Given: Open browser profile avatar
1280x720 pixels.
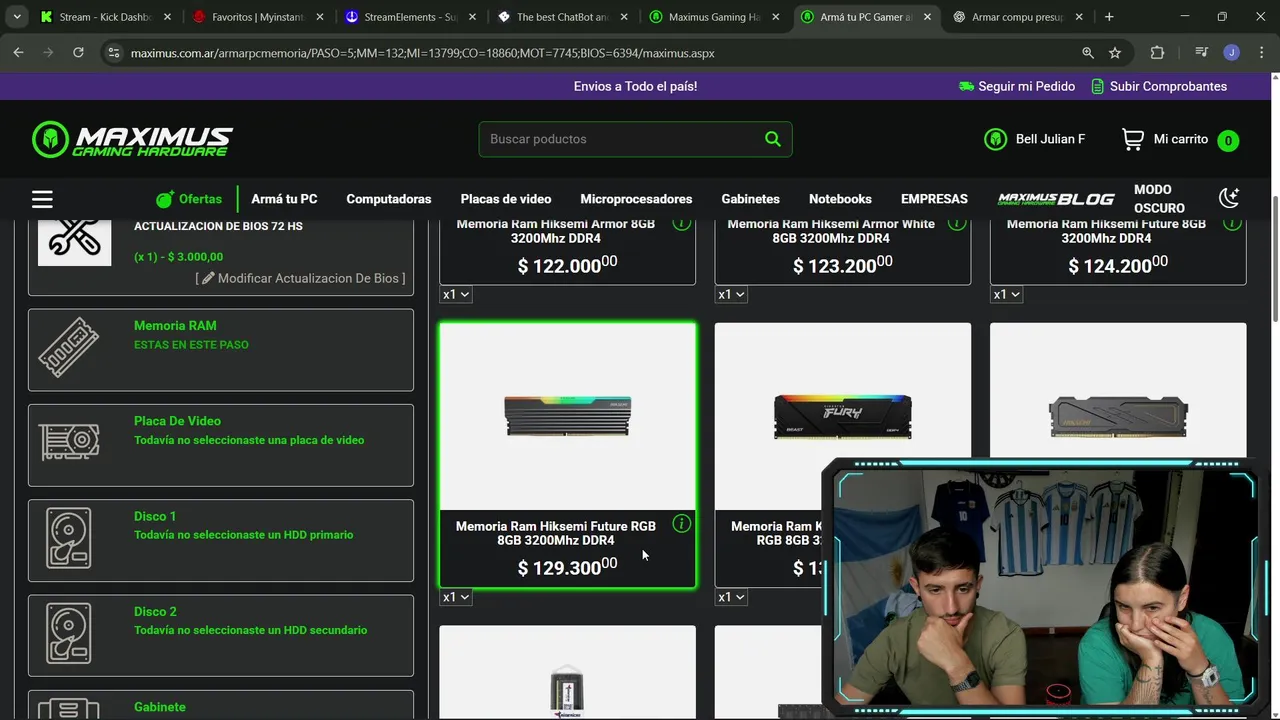Looking at the screenshot, I should point(1231,53).
